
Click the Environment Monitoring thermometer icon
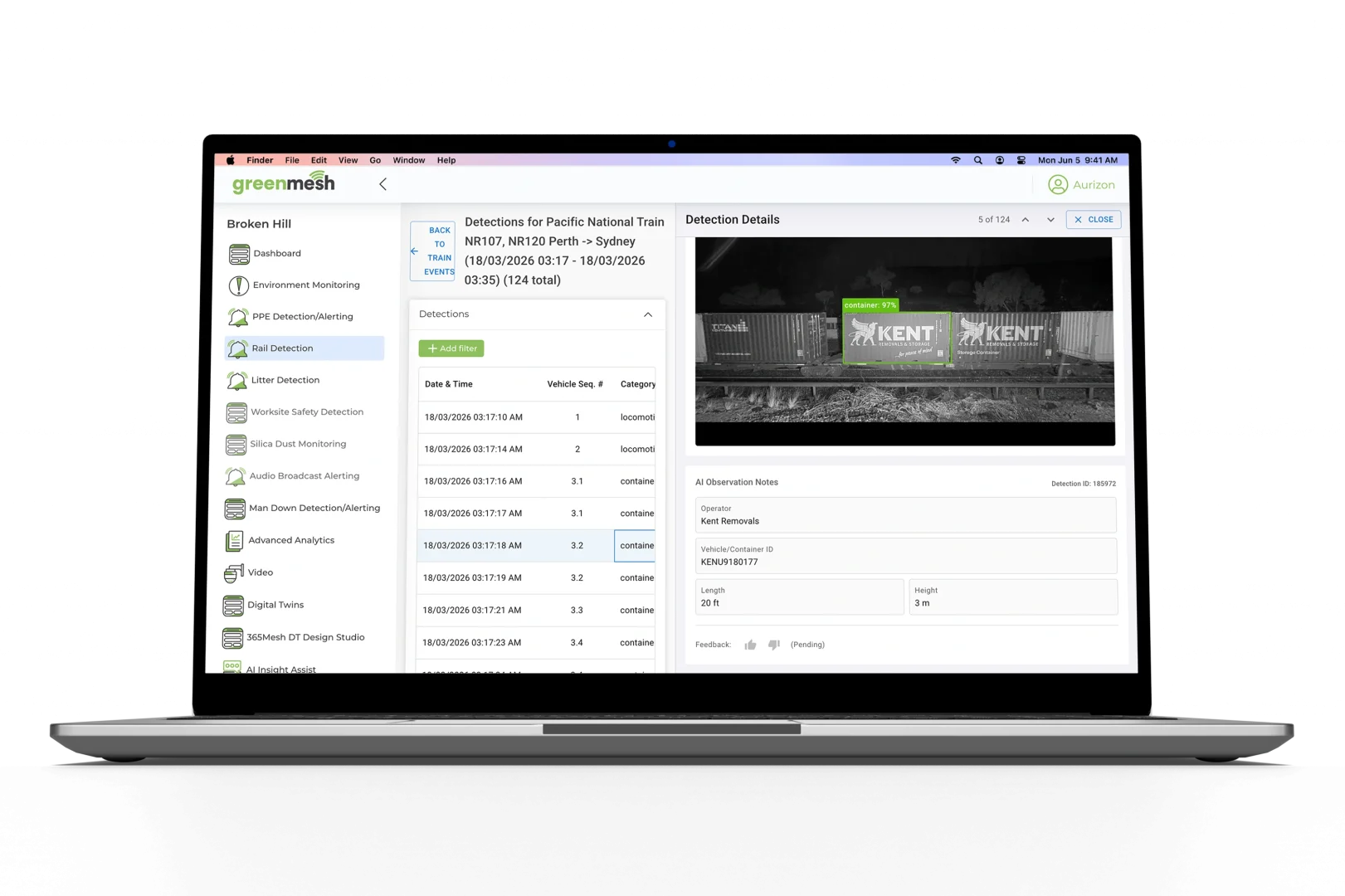(238, 285)
